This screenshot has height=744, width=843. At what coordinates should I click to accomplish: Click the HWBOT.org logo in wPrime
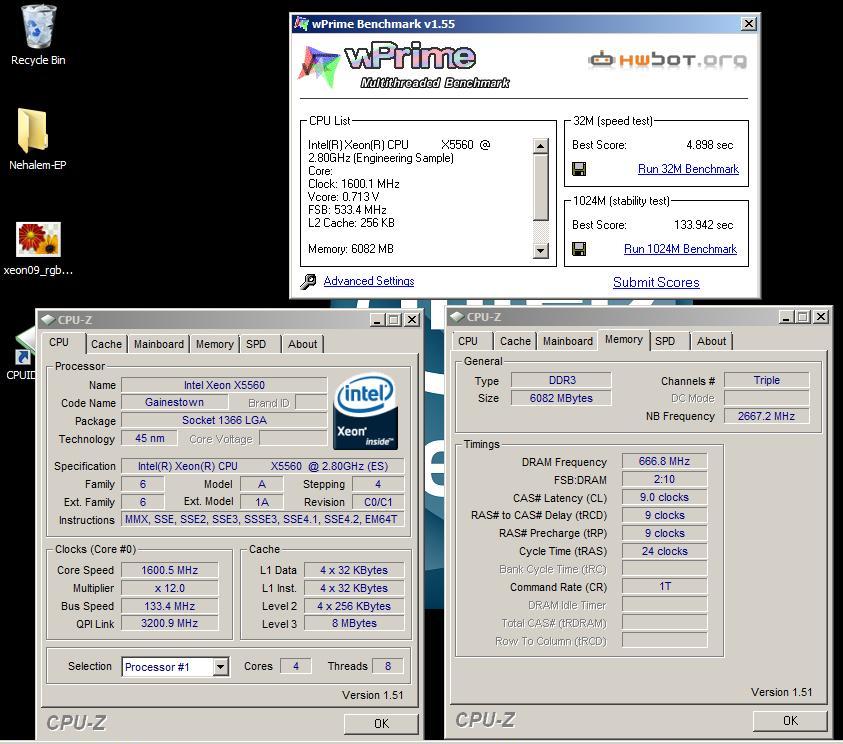(667, 59)
